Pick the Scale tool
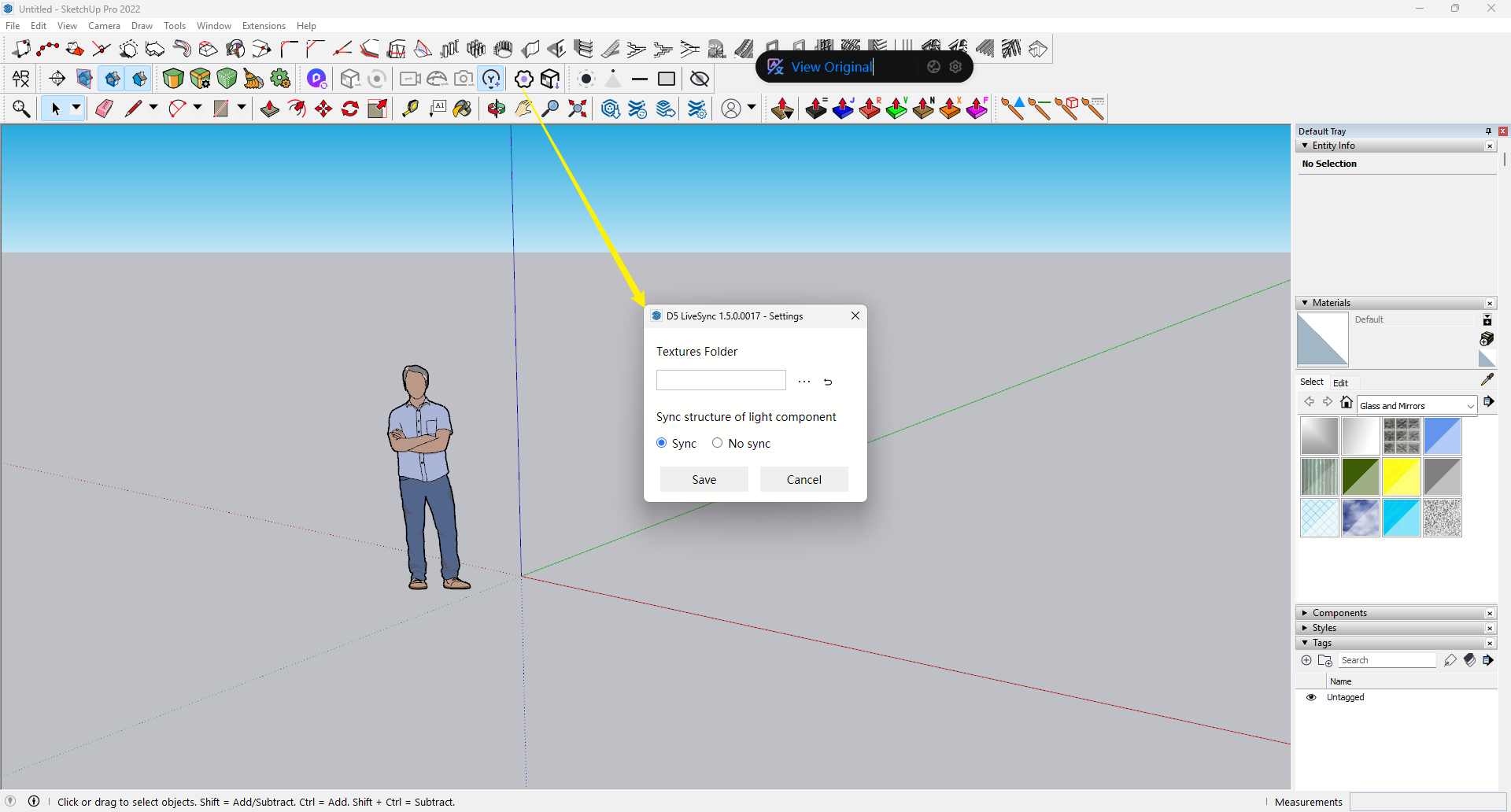This screenshot has height=812, width=1511. (377, 109)
